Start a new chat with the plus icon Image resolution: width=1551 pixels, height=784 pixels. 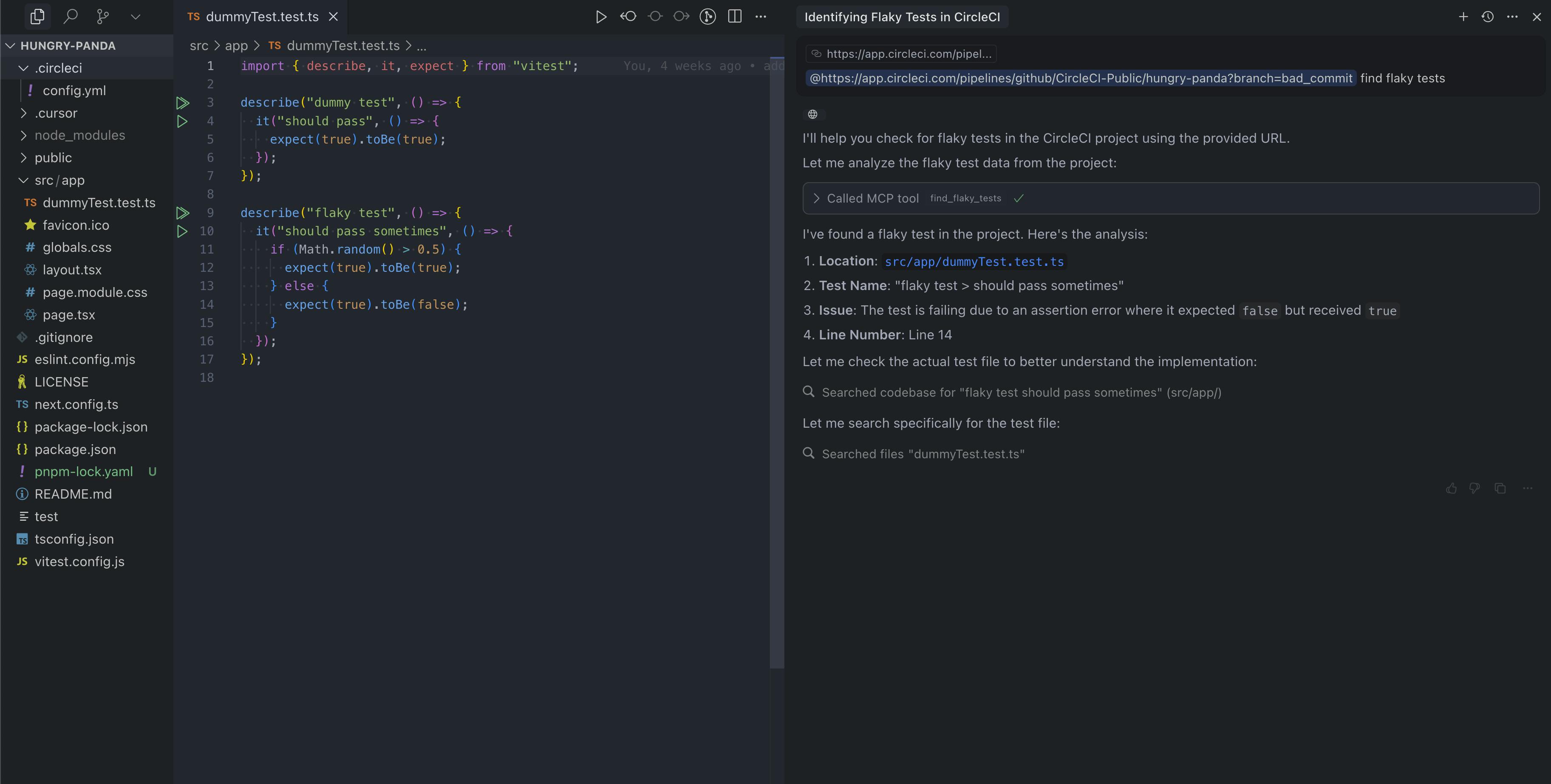click(x=1463, y=17)
